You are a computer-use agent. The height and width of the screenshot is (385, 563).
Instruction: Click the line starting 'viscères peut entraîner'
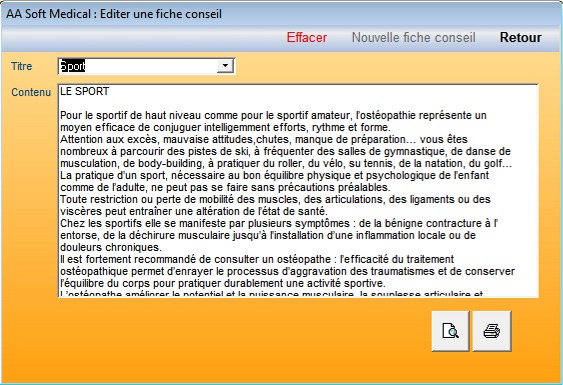tap(194, 211)
